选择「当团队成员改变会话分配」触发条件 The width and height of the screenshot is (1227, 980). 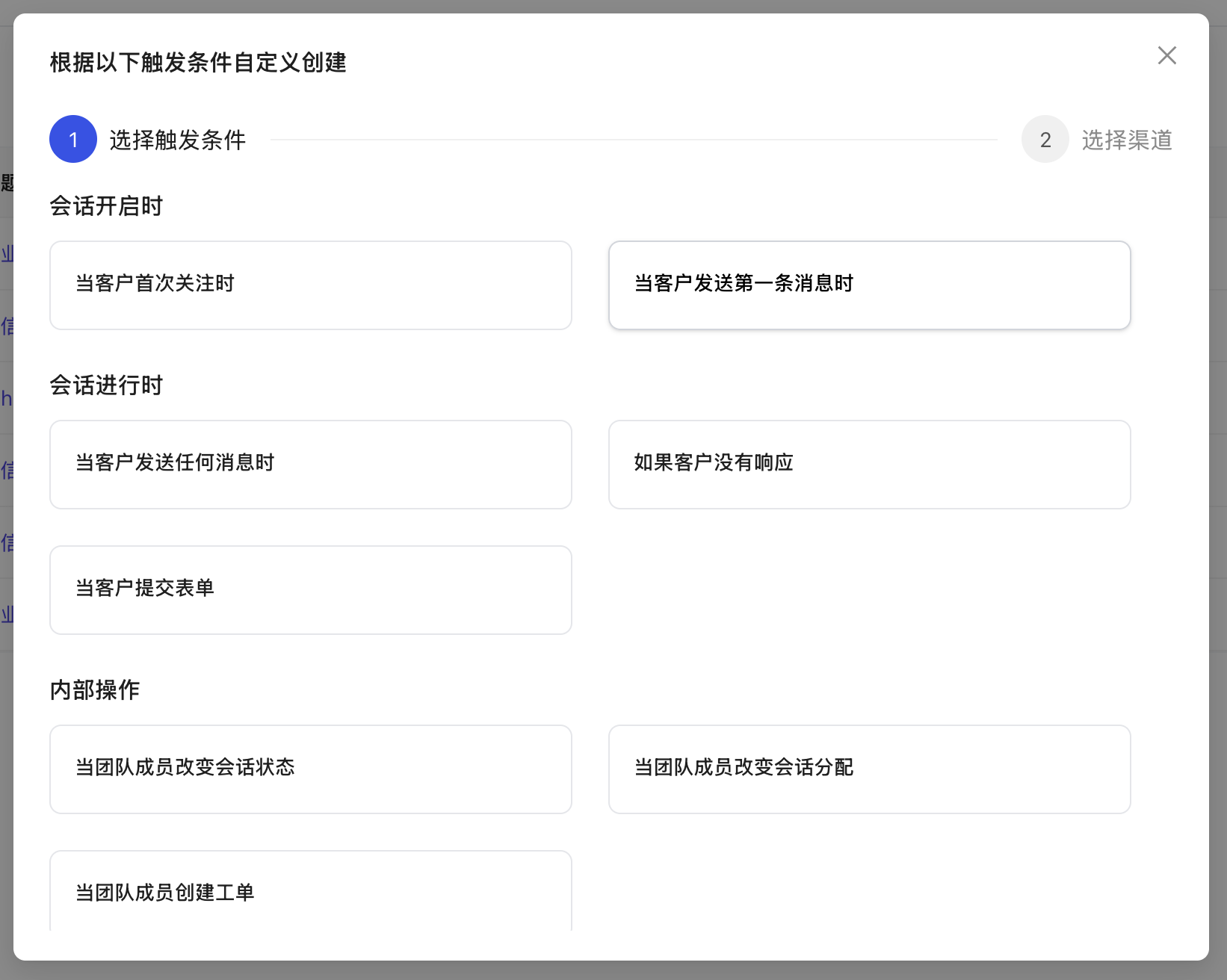869,769
